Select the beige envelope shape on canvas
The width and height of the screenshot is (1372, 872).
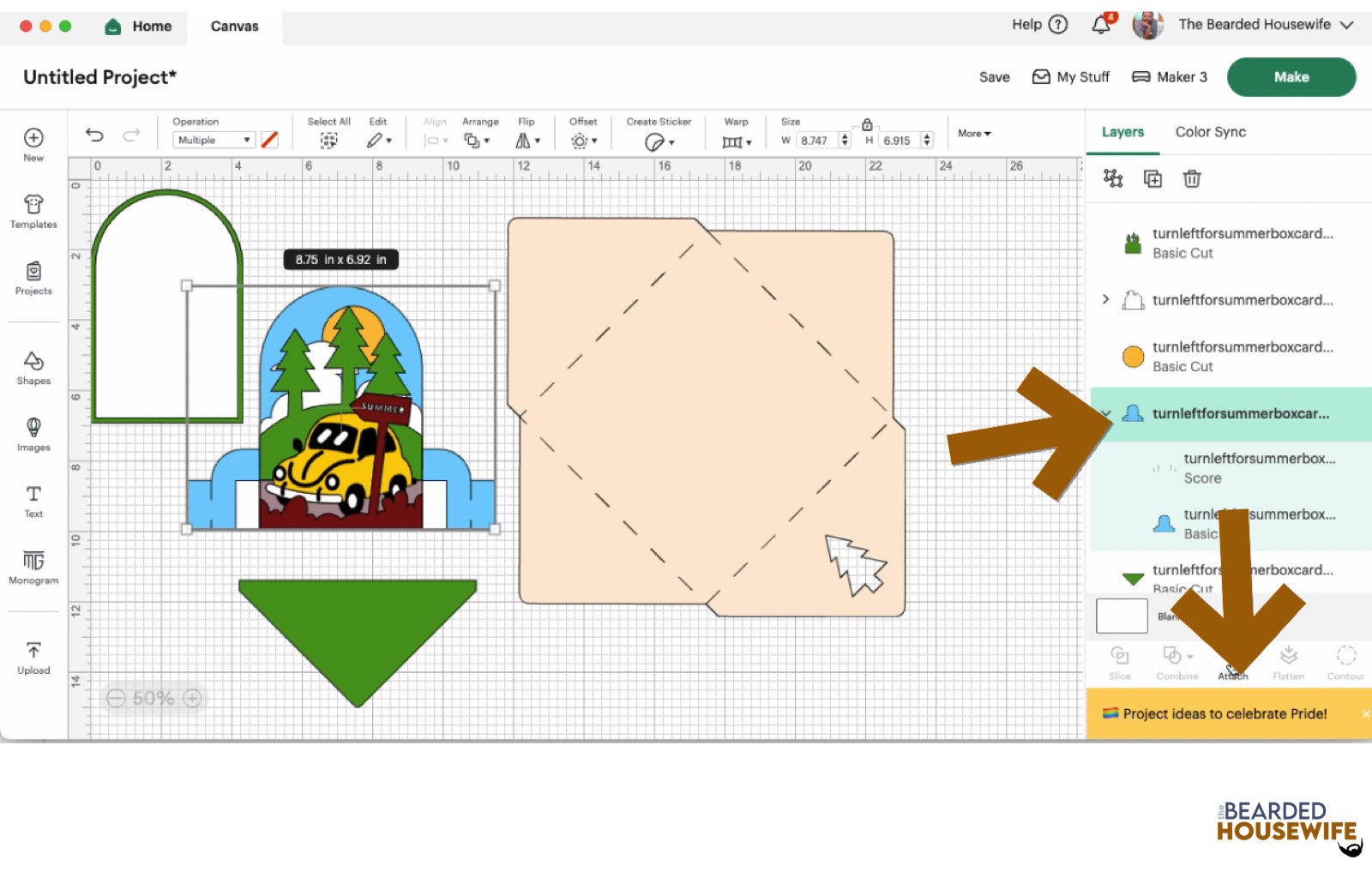pyautogui.click(x=706, y=417)
